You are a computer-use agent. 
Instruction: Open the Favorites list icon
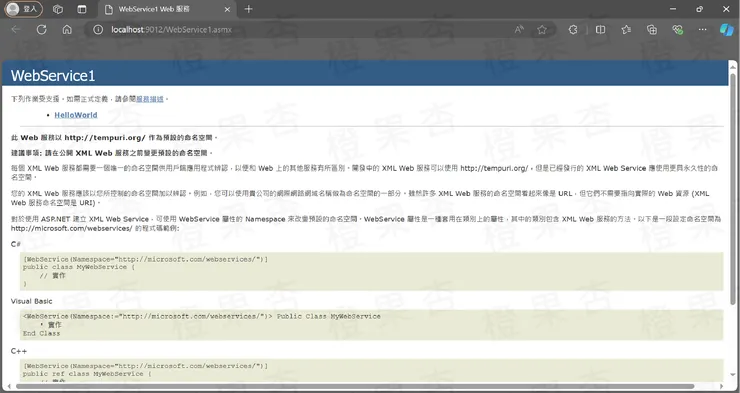(626, 30)
